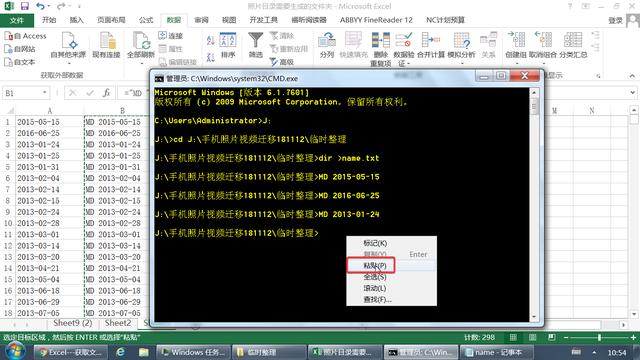The width and height of the screenshot is (640, 360).
Task: Switch to Page Break Preview view
Action: tap(552, 338)
